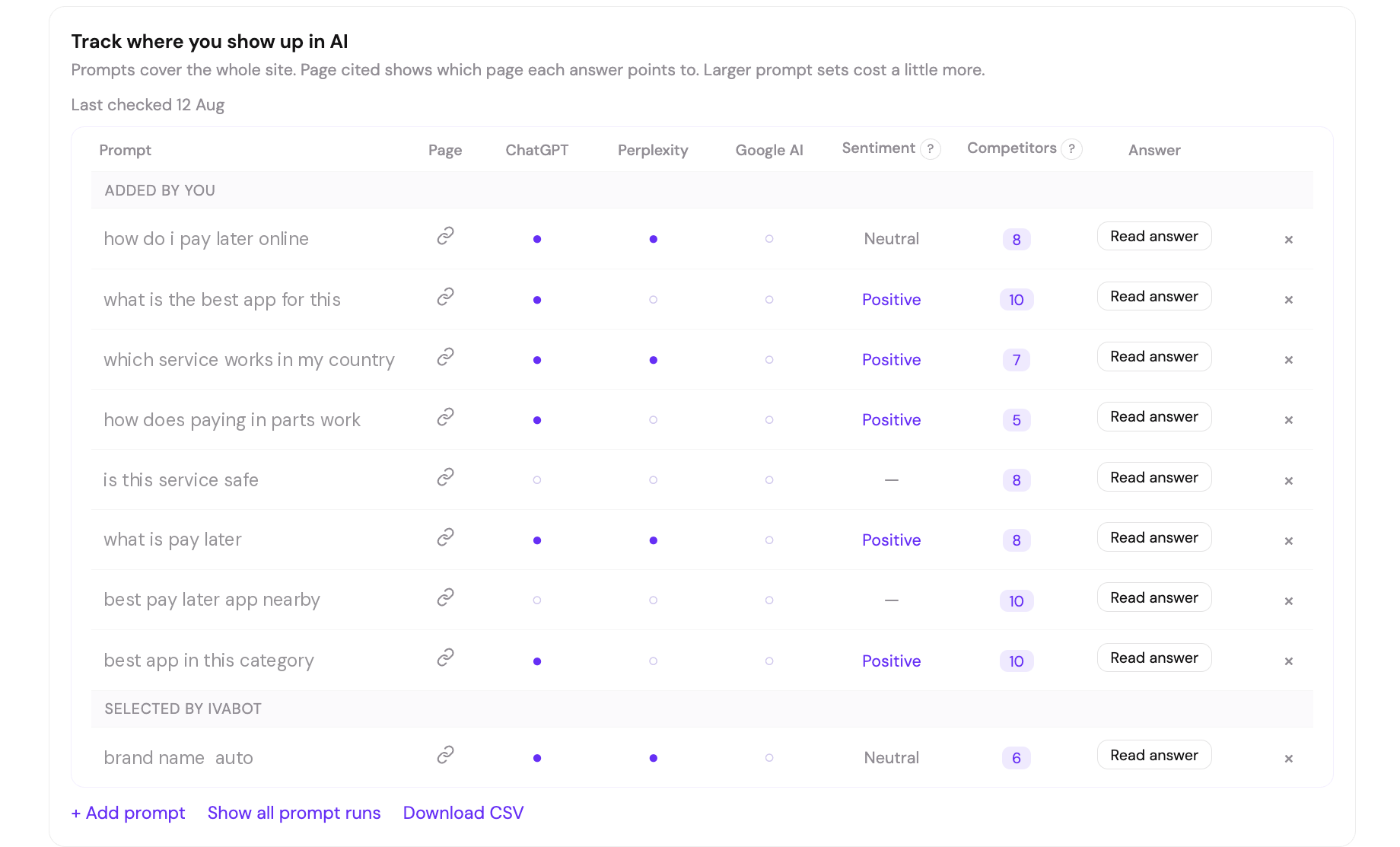Click the Perplexity column header

point(653,151)
